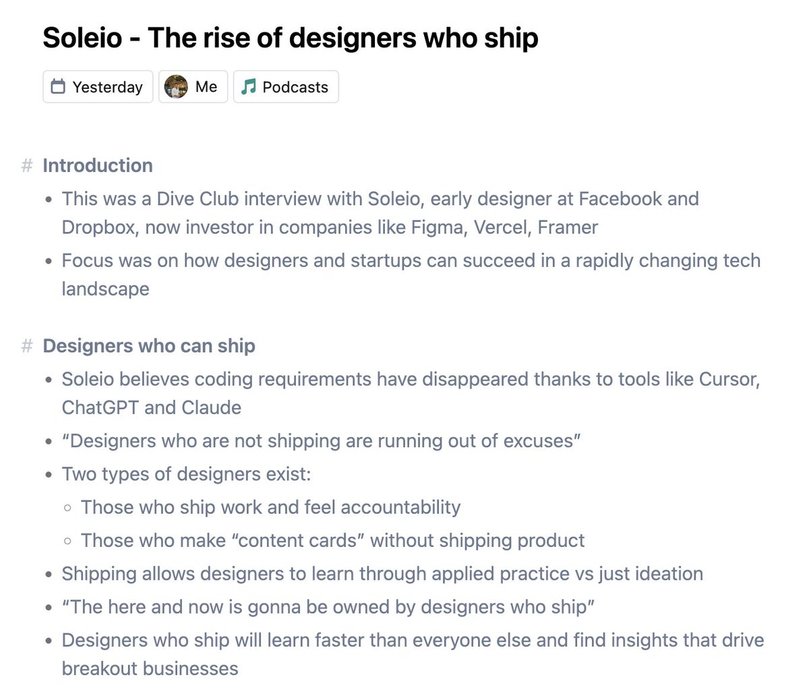Screen dimensions: 809x700
Task: Click the Two types of designers exist line
Action: pyautogui.click(x=186, y=474)
